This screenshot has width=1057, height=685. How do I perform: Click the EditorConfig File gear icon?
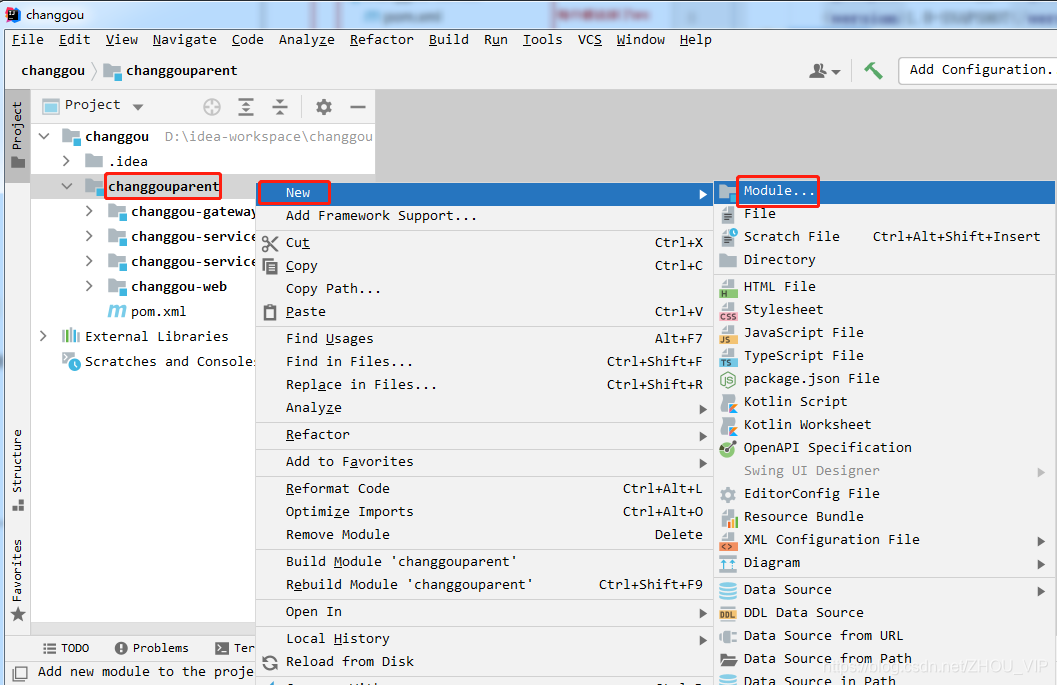(x=728, y=494)
